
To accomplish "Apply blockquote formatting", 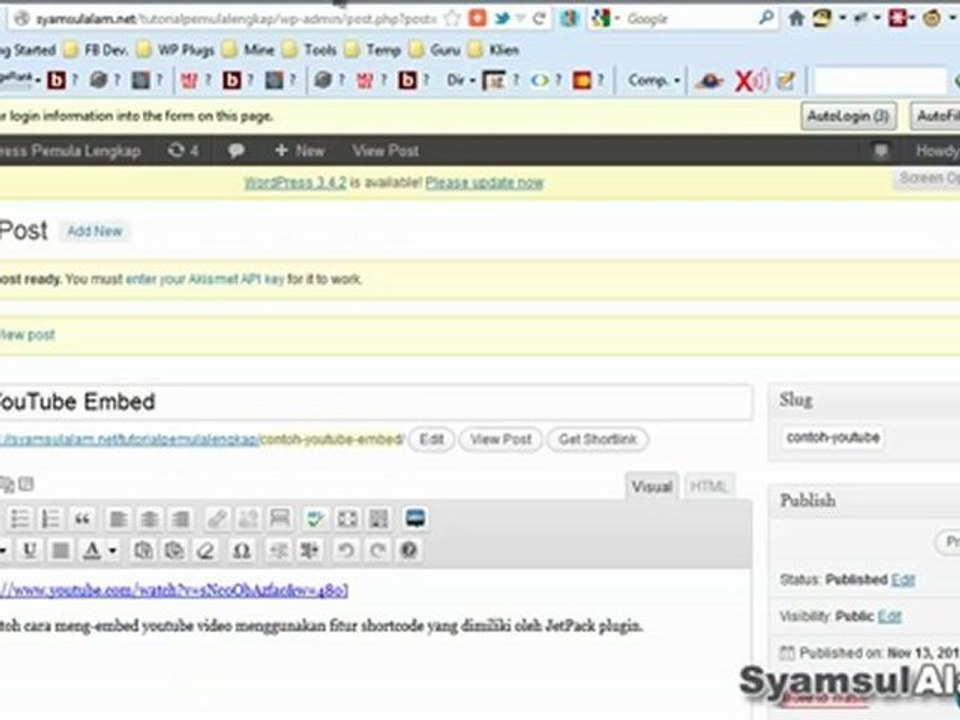I will click(82, 519).
